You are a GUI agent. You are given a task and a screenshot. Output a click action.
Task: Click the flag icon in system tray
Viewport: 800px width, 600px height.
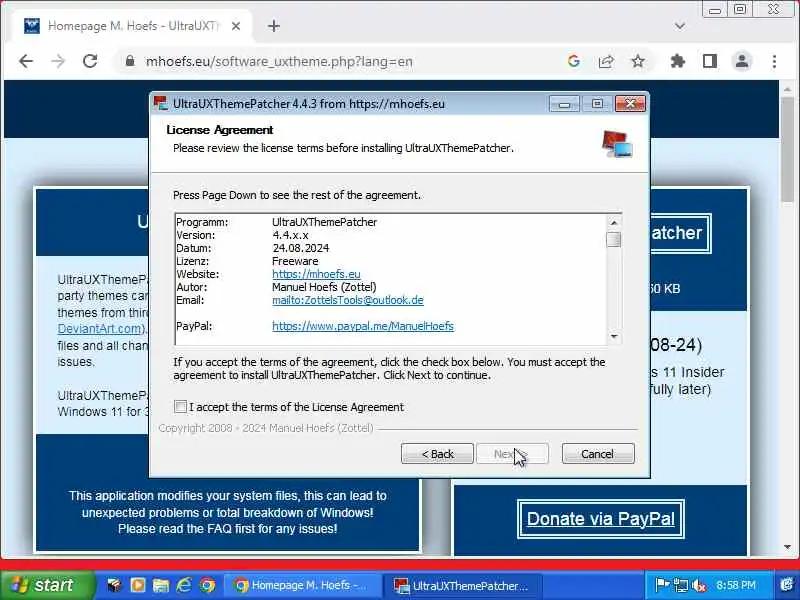coord(662,585)
